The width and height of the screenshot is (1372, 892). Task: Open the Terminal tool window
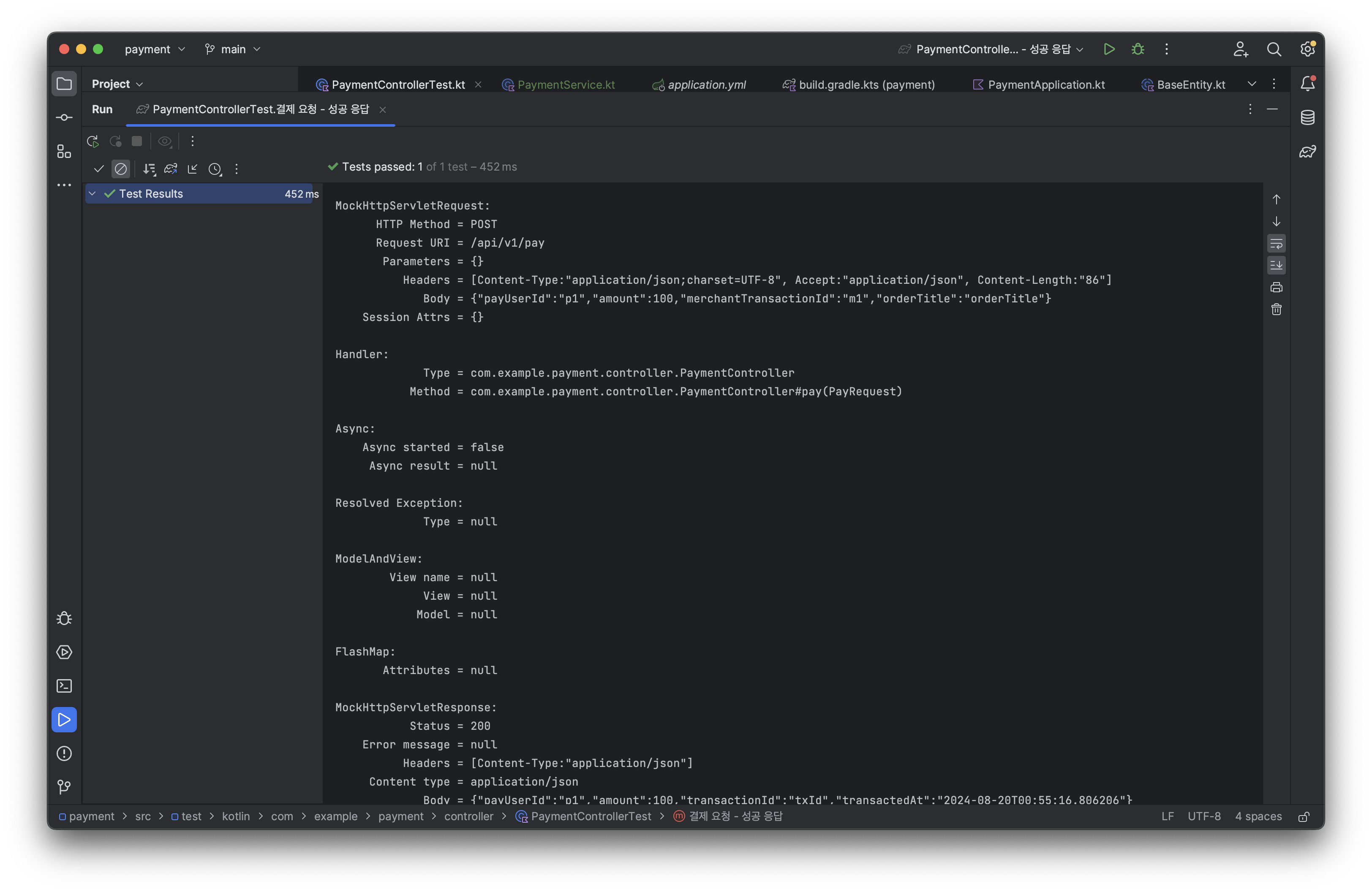point(64,686)
